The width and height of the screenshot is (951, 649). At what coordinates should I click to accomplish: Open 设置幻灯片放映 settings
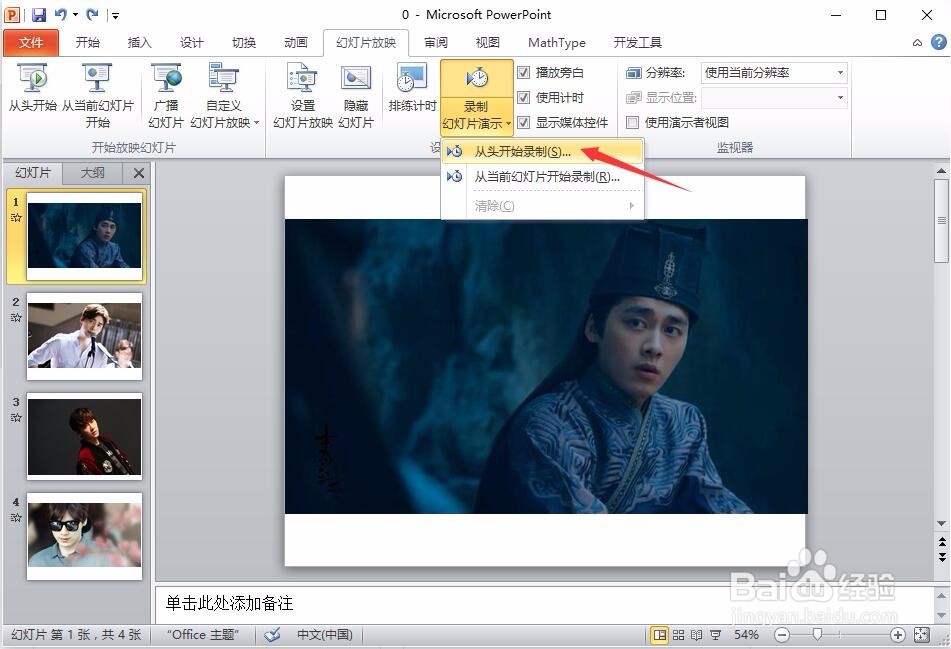[303, 96]
